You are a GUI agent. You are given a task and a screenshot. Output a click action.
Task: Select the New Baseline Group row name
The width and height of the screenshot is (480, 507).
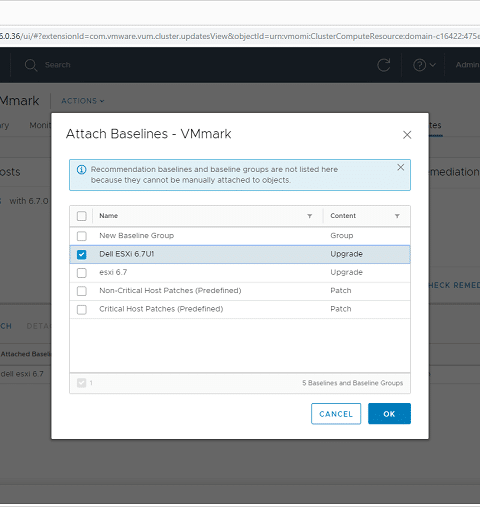click(x=137, y=236)
